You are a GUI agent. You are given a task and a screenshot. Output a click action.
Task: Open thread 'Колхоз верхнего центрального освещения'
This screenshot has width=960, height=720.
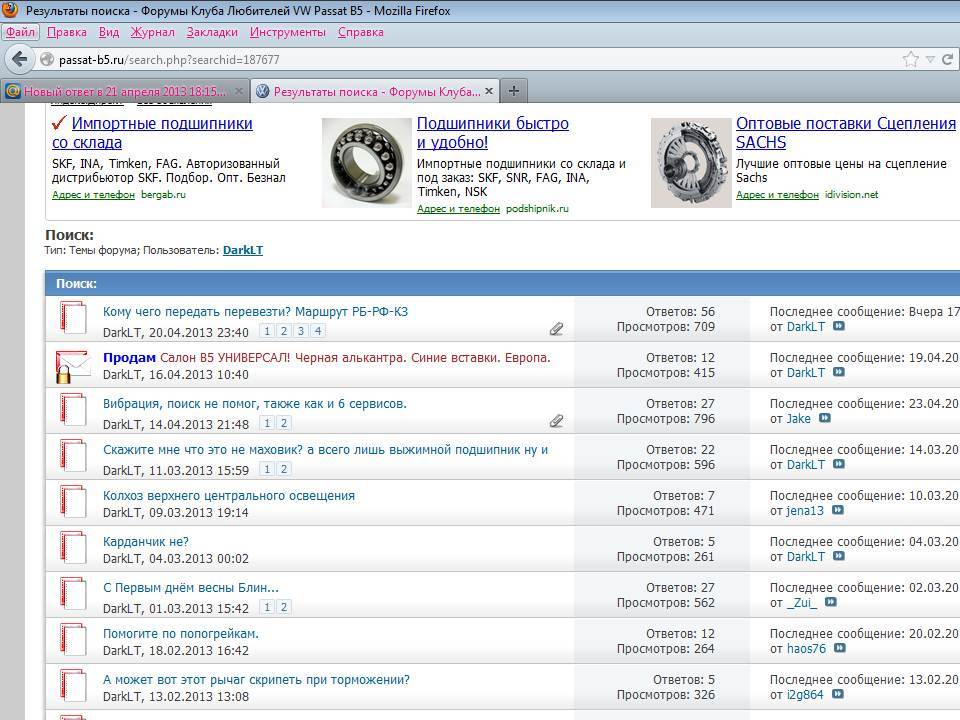[x=229, y=495]
